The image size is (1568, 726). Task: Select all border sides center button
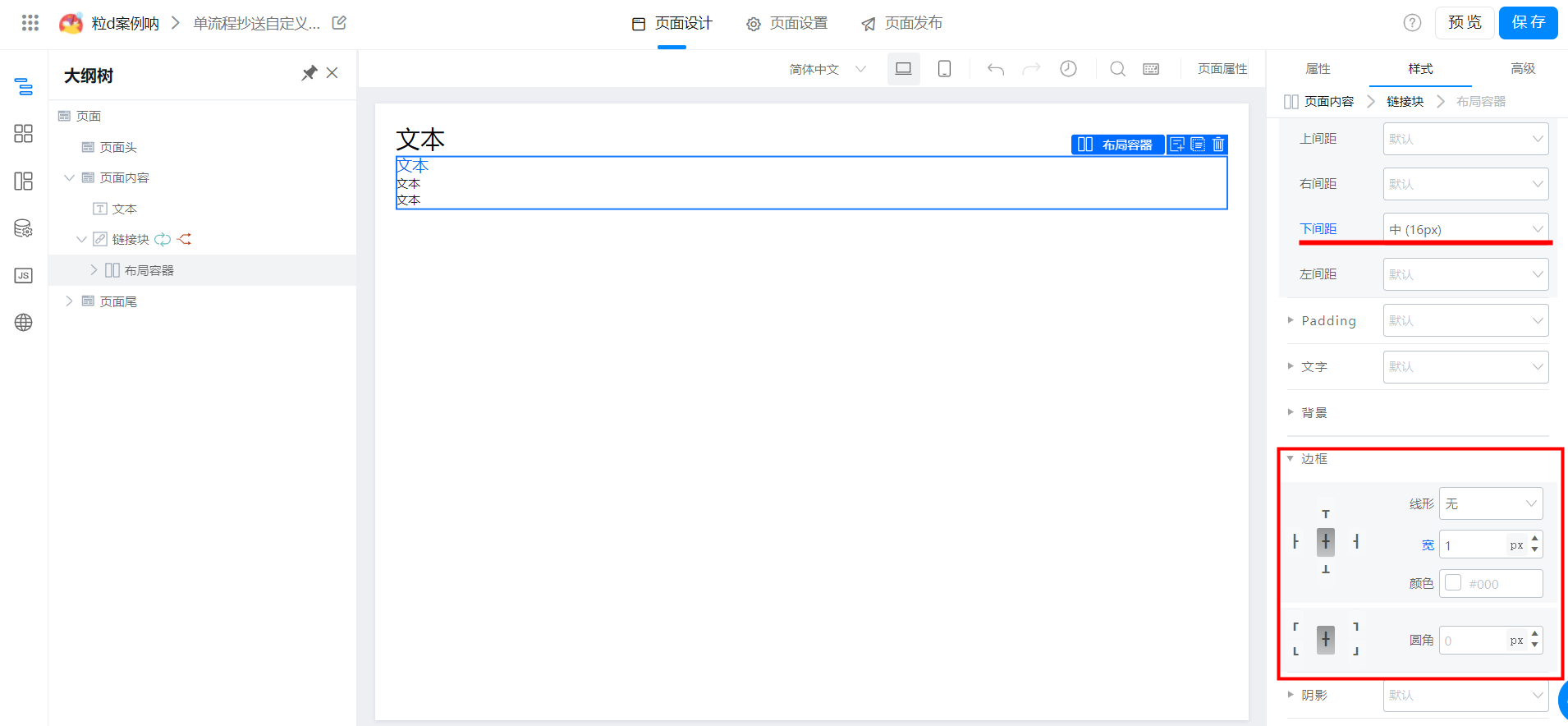1326,541
